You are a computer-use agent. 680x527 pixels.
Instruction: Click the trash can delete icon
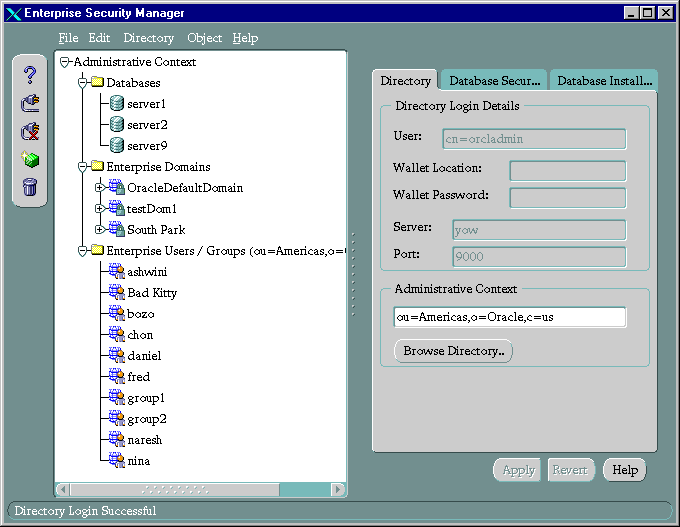30,186
